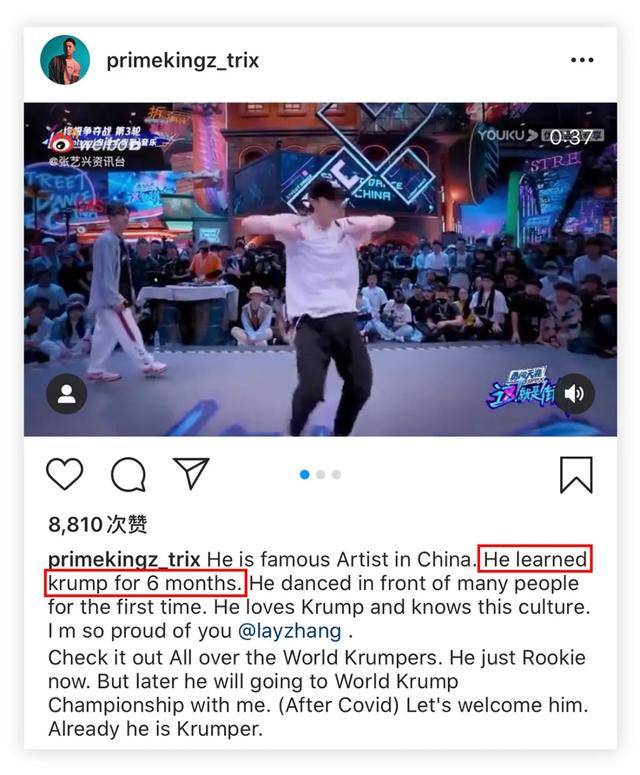
Task: Open primekingz_trix profile picture
Action: (x=65, y=60)
